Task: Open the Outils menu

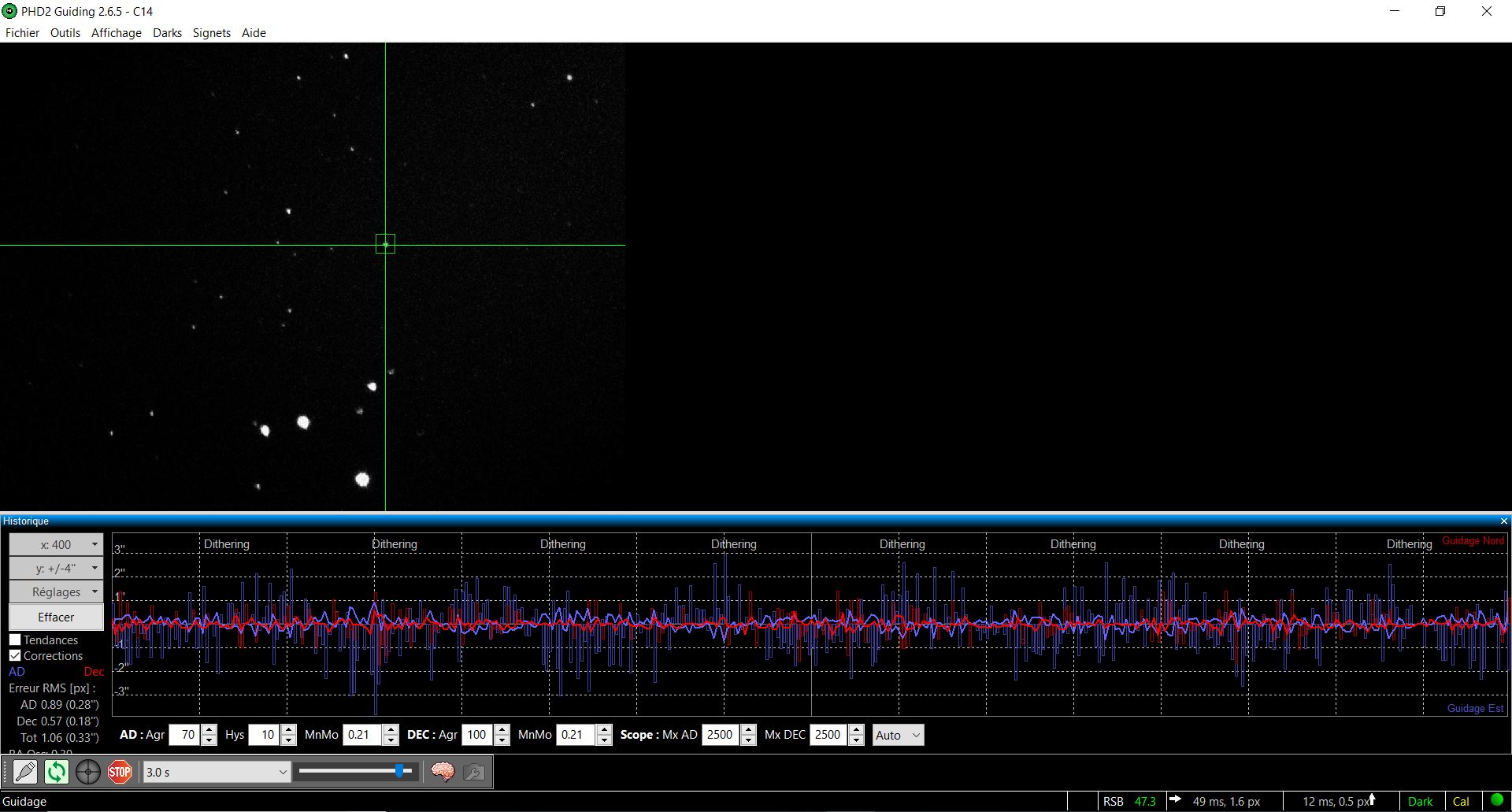Action: (x=65, y=33)
